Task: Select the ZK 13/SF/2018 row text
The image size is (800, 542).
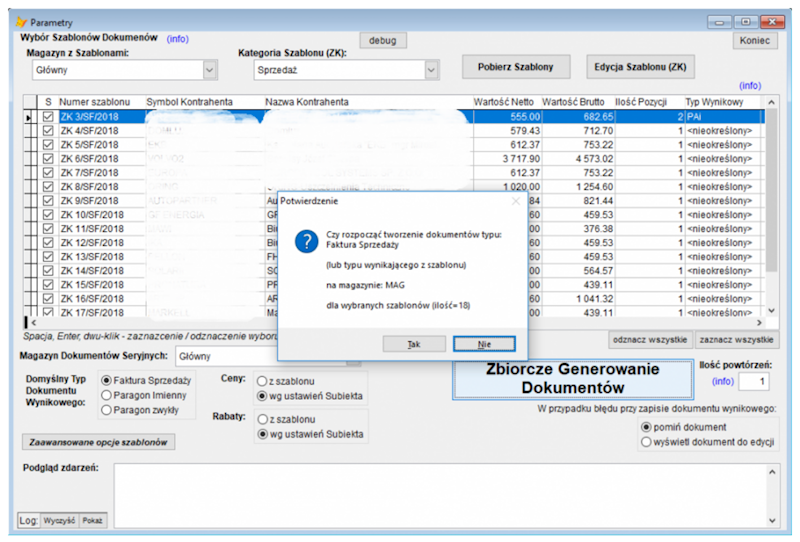Action: pos(92,257)
